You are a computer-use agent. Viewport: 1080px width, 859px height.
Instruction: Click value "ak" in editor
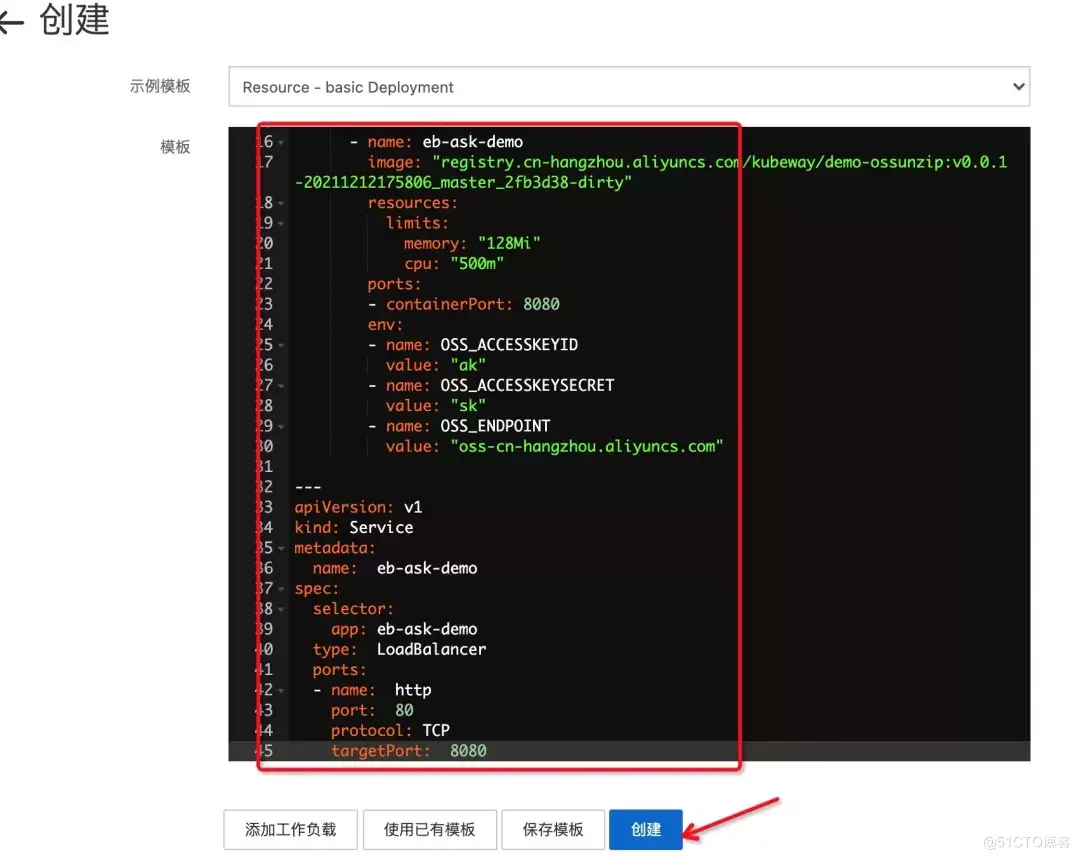[x=468, y=364]
